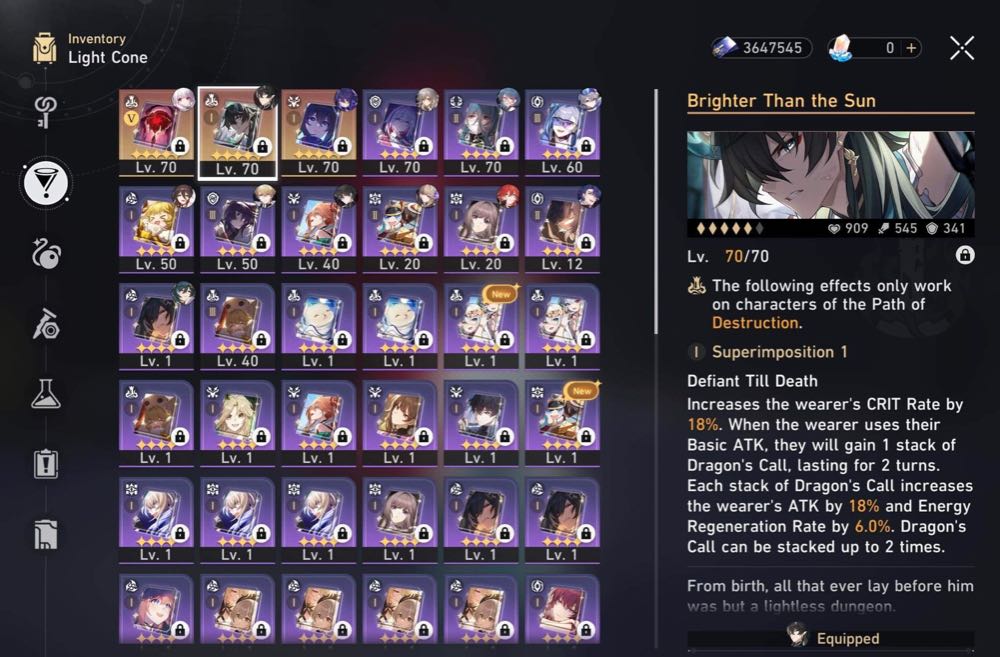Image resolution: width=1000 pixels, height=657 pixels.
Task: Click the detail panel vertical scrollbar
Action: [656, 212]
